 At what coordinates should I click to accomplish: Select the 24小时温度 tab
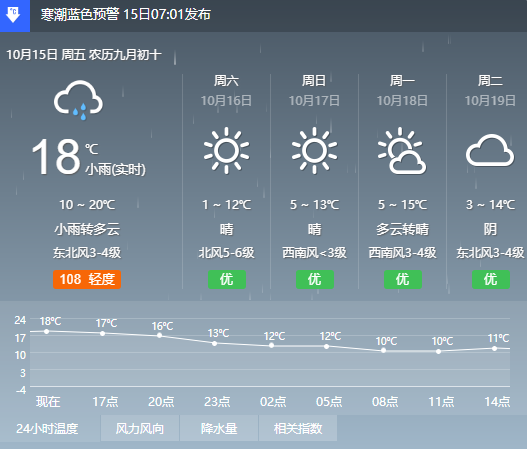(47, 428)
